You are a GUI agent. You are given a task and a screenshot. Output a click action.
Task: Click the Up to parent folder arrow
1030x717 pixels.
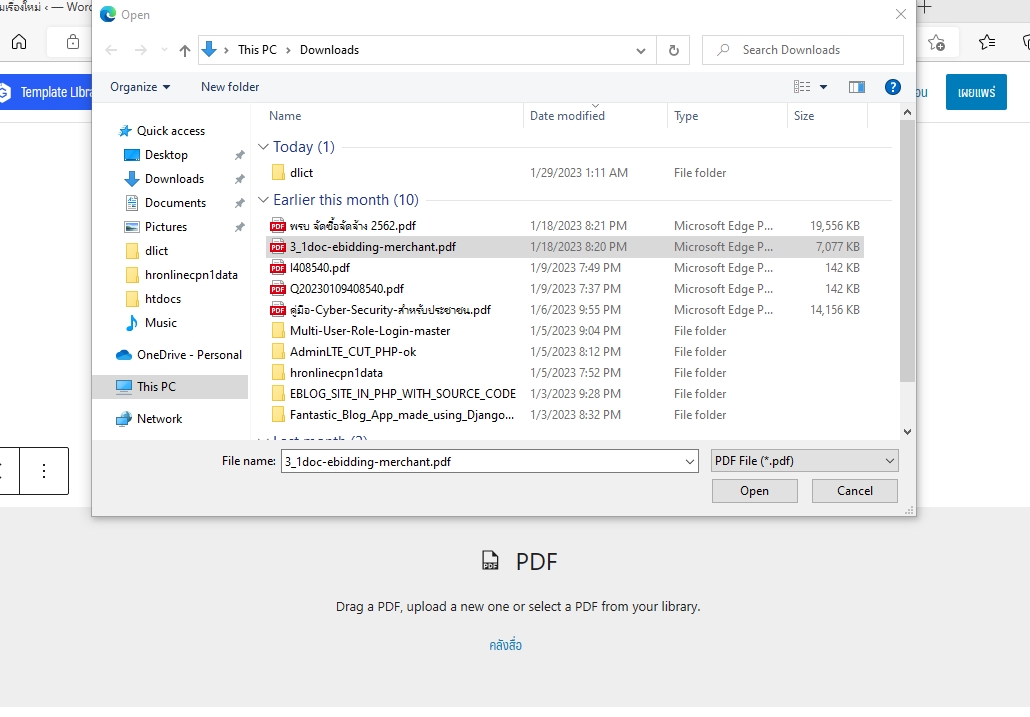(x=185, y=50)
